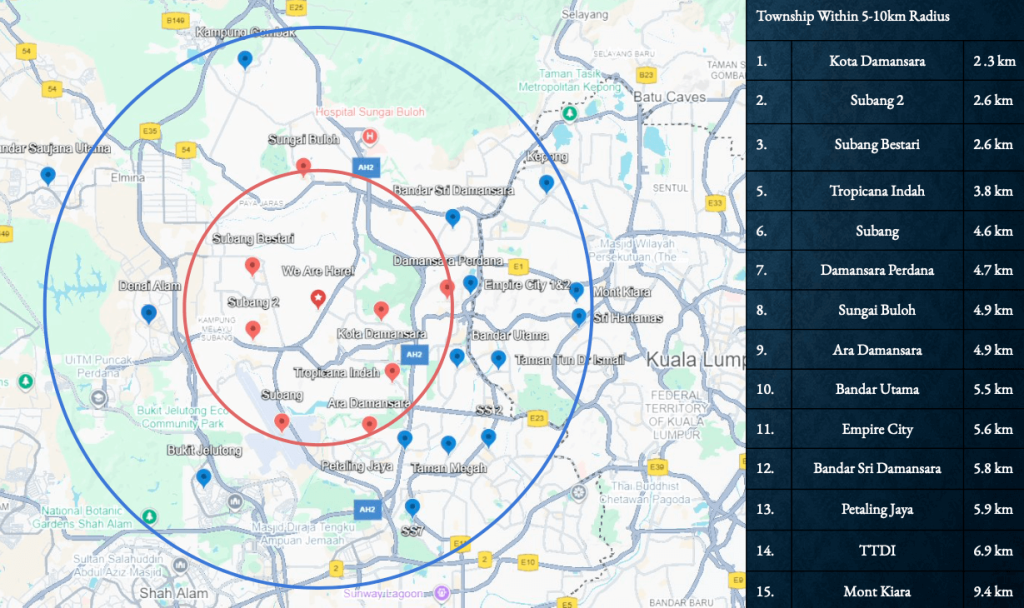Click the purple Sunway Lagoon icon
The image size is (1024, 608).
(x=442, y=593)
